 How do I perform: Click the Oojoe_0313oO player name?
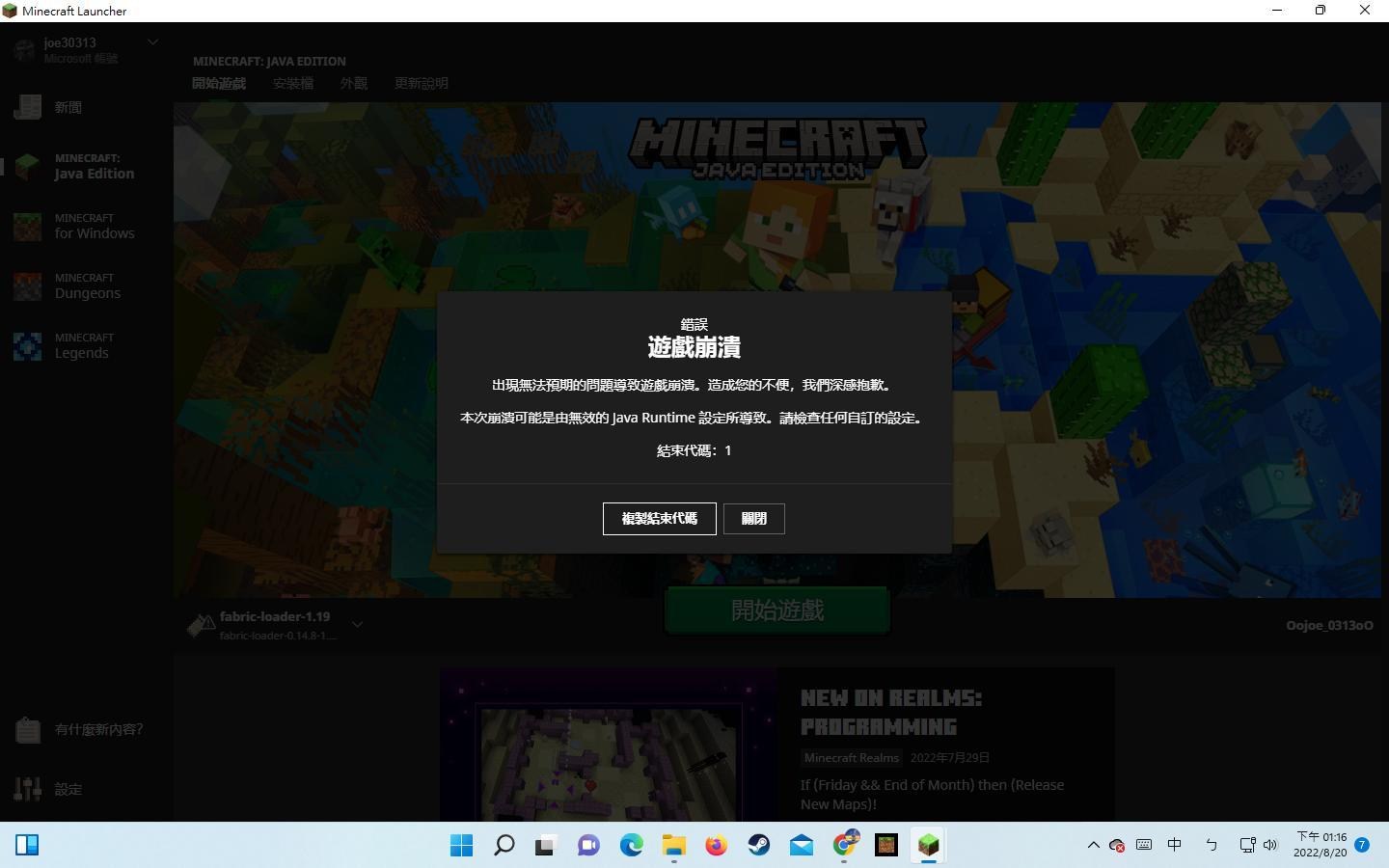(1329, 626)
